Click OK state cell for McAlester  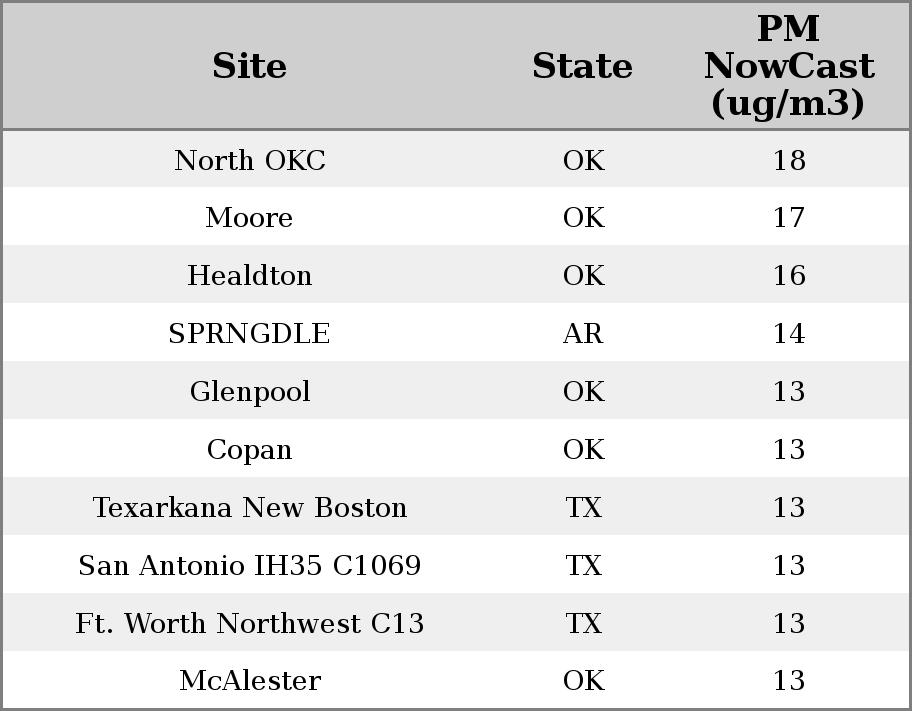583,681
